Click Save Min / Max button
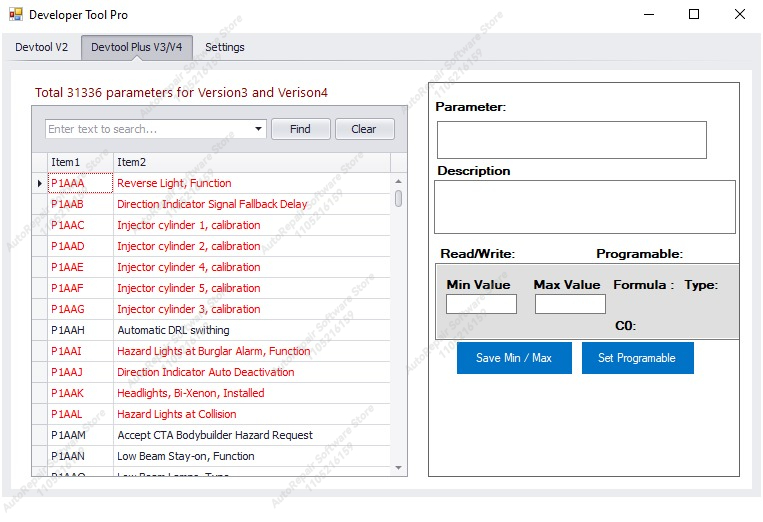 (514, 358)
